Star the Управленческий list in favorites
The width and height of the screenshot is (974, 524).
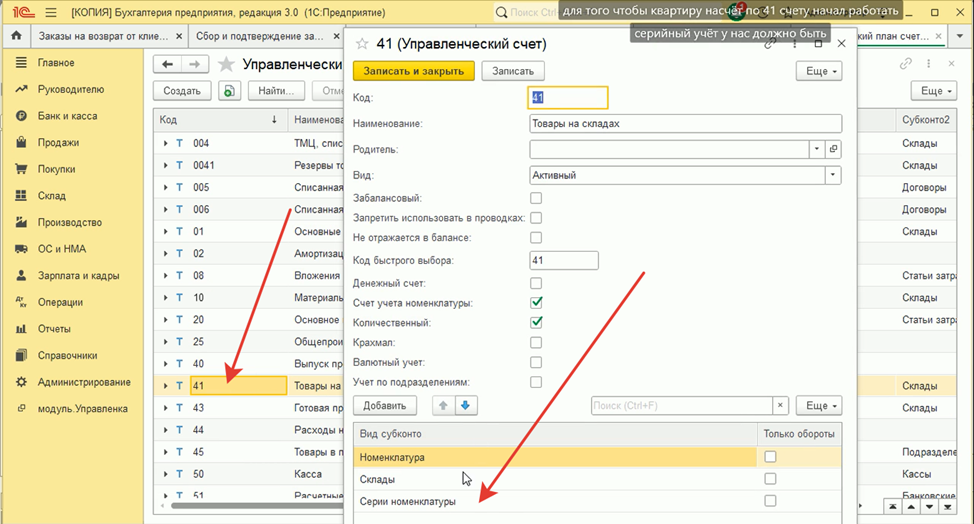tap(227, 64)
